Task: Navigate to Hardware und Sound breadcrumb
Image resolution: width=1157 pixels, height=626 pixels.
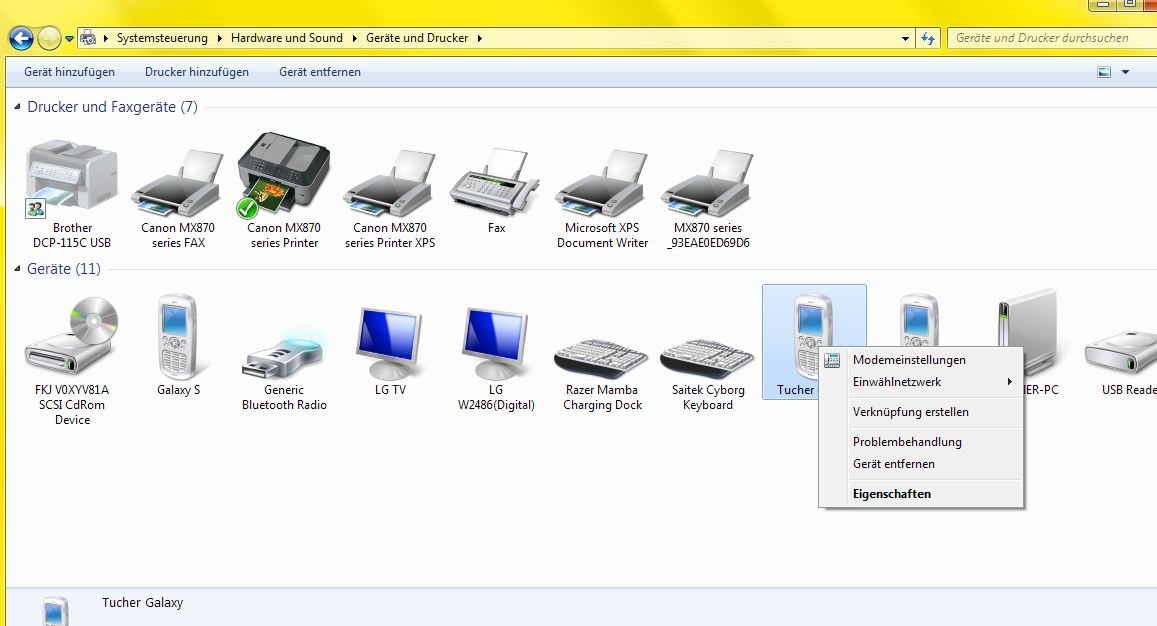Action: pos(287,38)
